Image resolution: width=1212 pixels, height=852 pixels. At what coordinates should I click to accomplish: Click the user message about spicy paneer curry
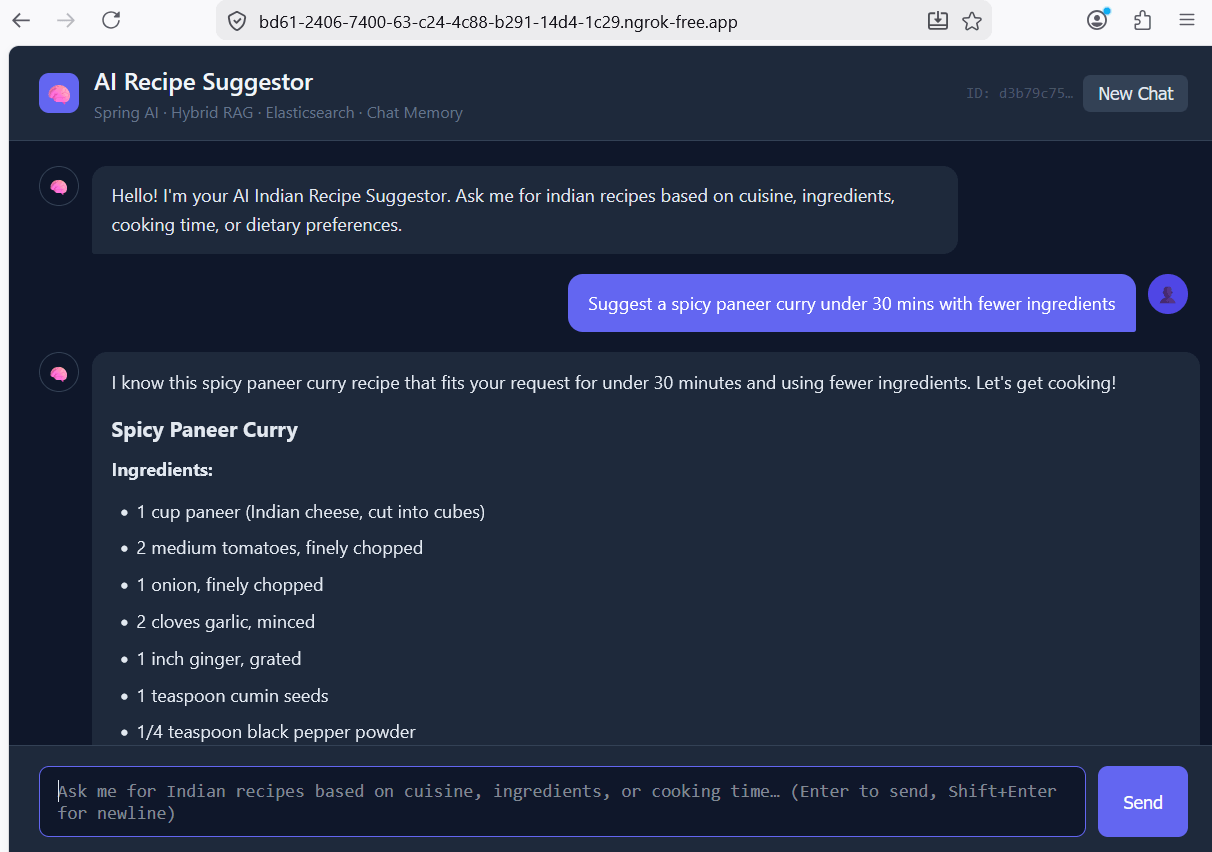[x=852, y=303]
